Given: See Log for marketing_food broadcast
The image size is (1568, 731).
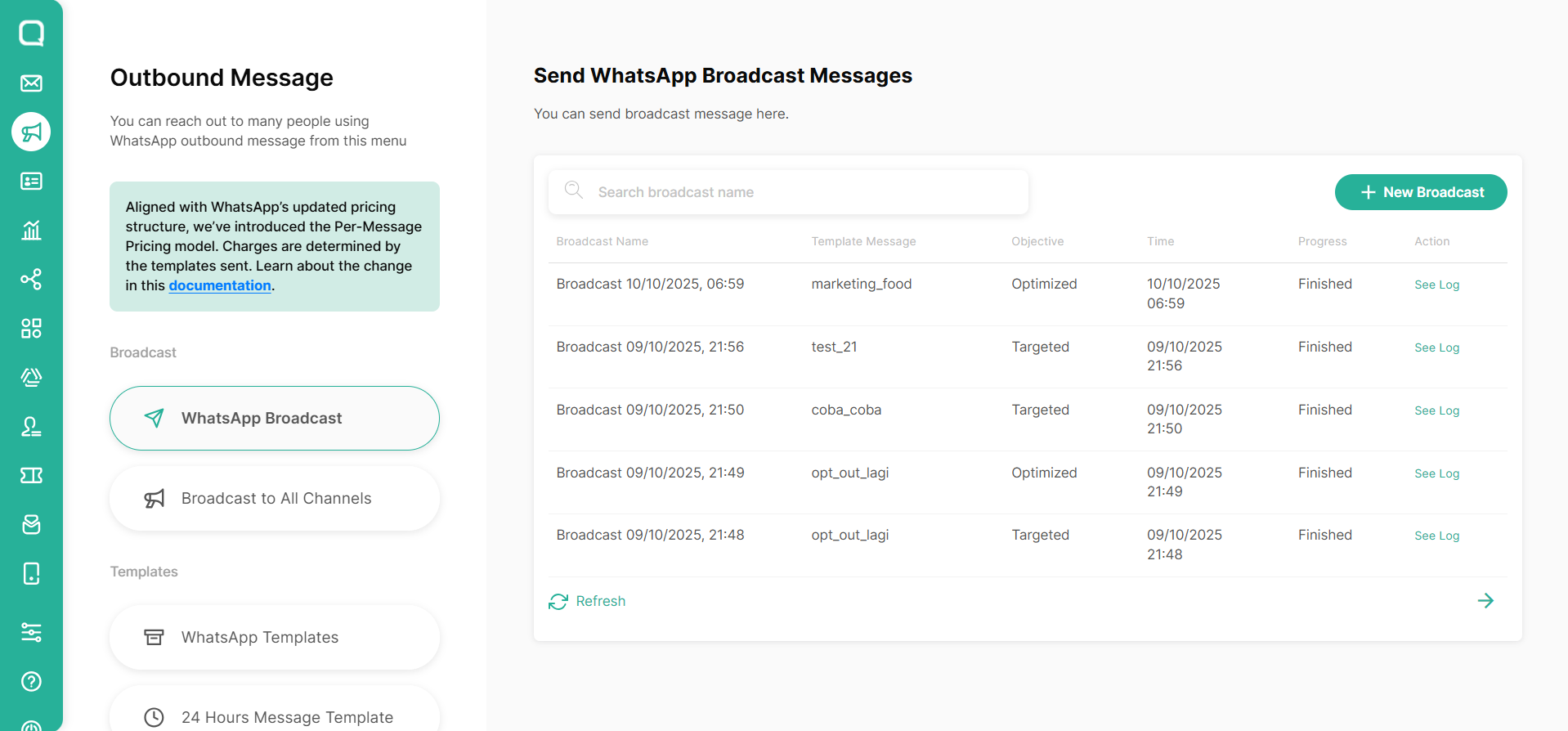Looking at the screenshot, I should [1436, 285].
